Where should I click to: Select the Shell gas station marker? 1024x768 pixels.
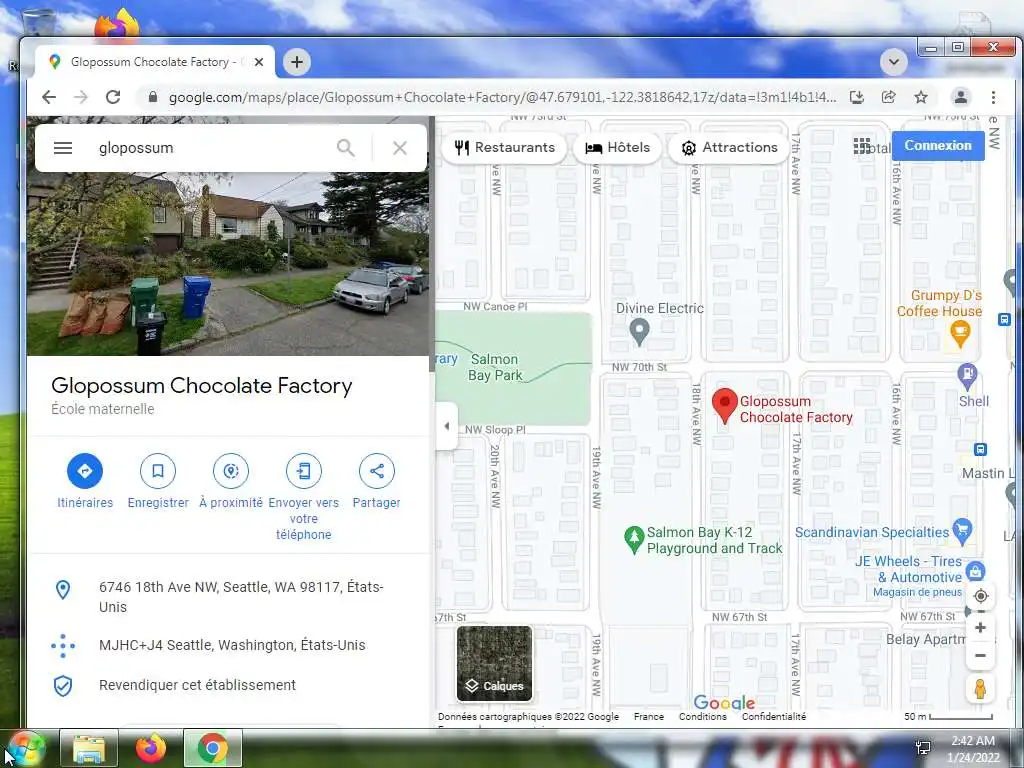coord(967,377)
